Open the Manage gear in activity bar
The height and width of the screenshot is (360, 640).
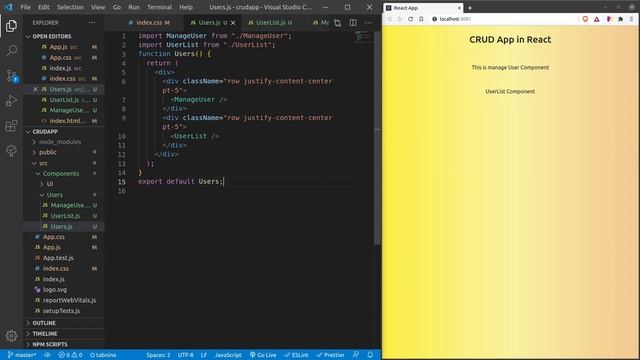(x=11, y=336)
